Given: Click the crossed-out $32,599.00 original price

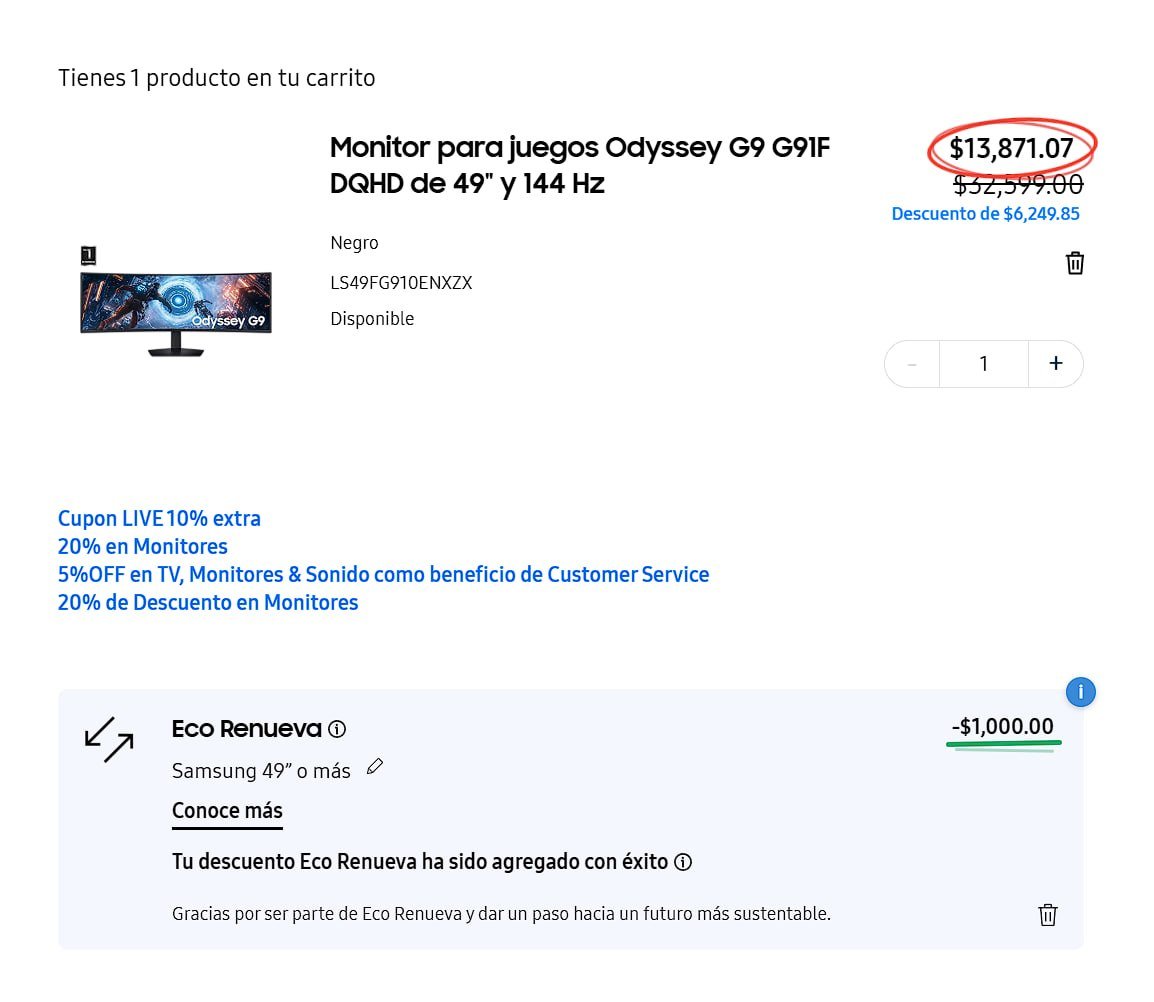Looking at the screenshot, I should [1018, 184].
